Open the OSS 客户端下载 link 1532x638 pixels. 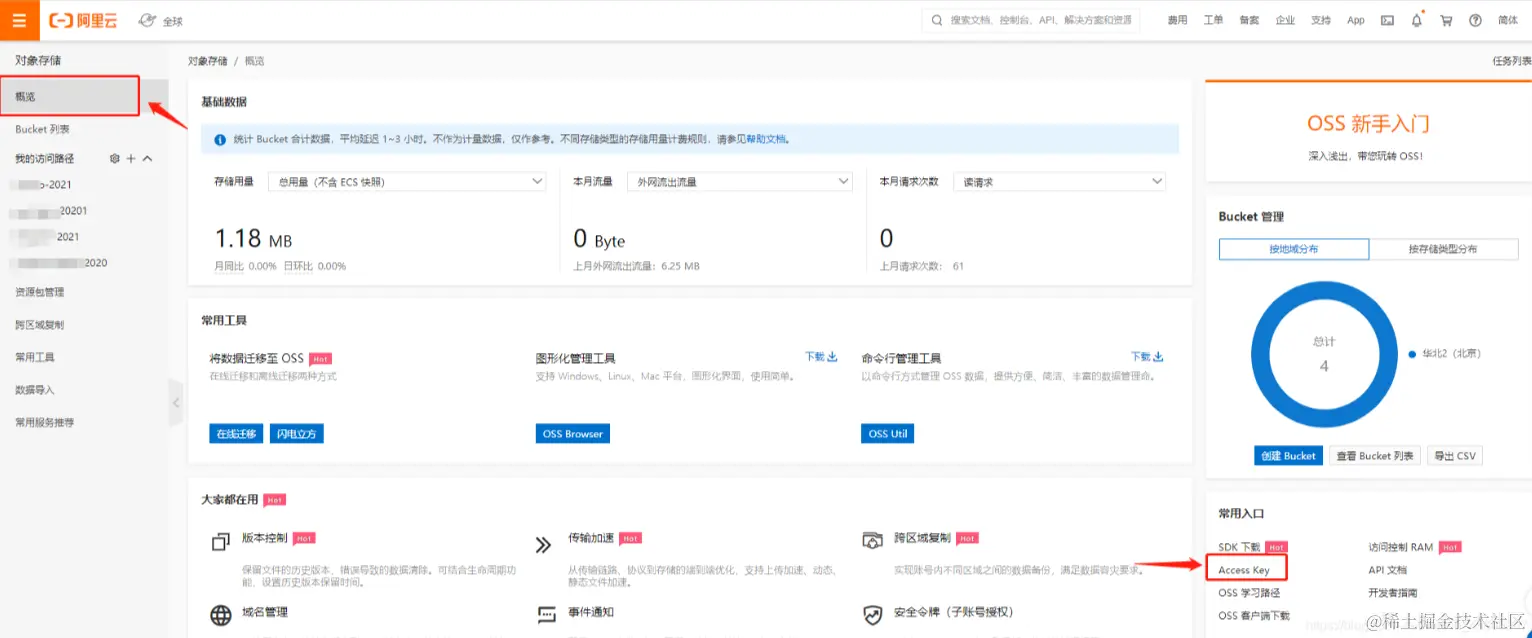[1254, 616]
